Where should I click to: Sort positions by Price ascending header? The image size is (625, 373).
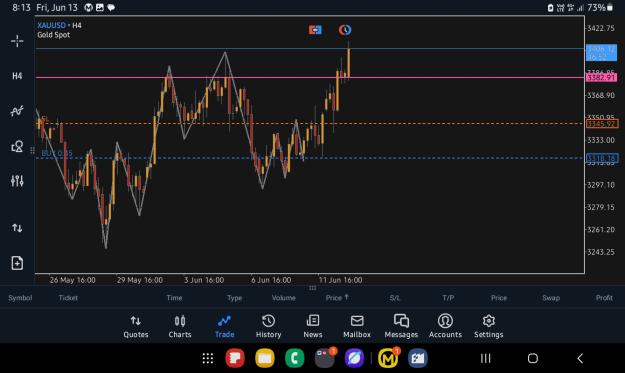pos(337,298)
